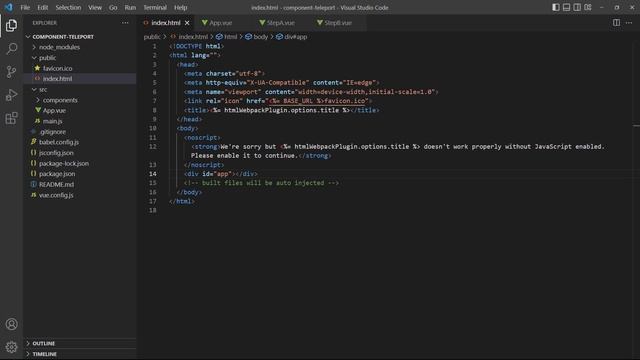Viewport: 640px width, 360px height.
Task: Collapse the src folder
Action: [x=43, y=89]
